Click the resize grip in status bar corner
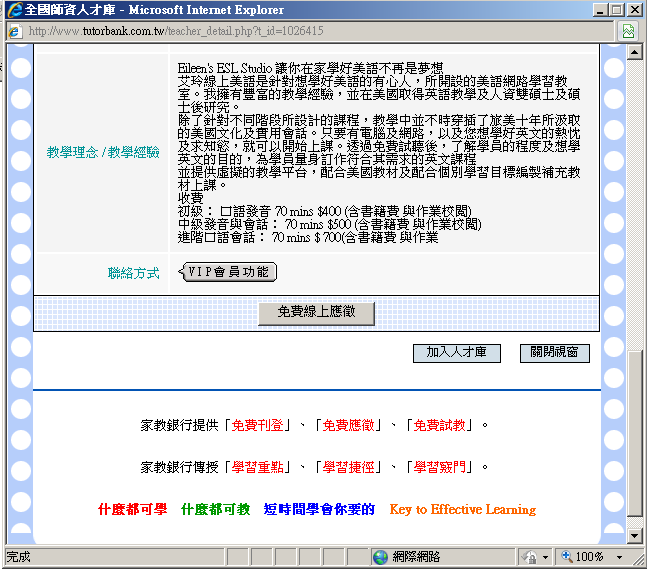This screenshot has width=647, height=569. pyautogui.click(x=639, y=561)
